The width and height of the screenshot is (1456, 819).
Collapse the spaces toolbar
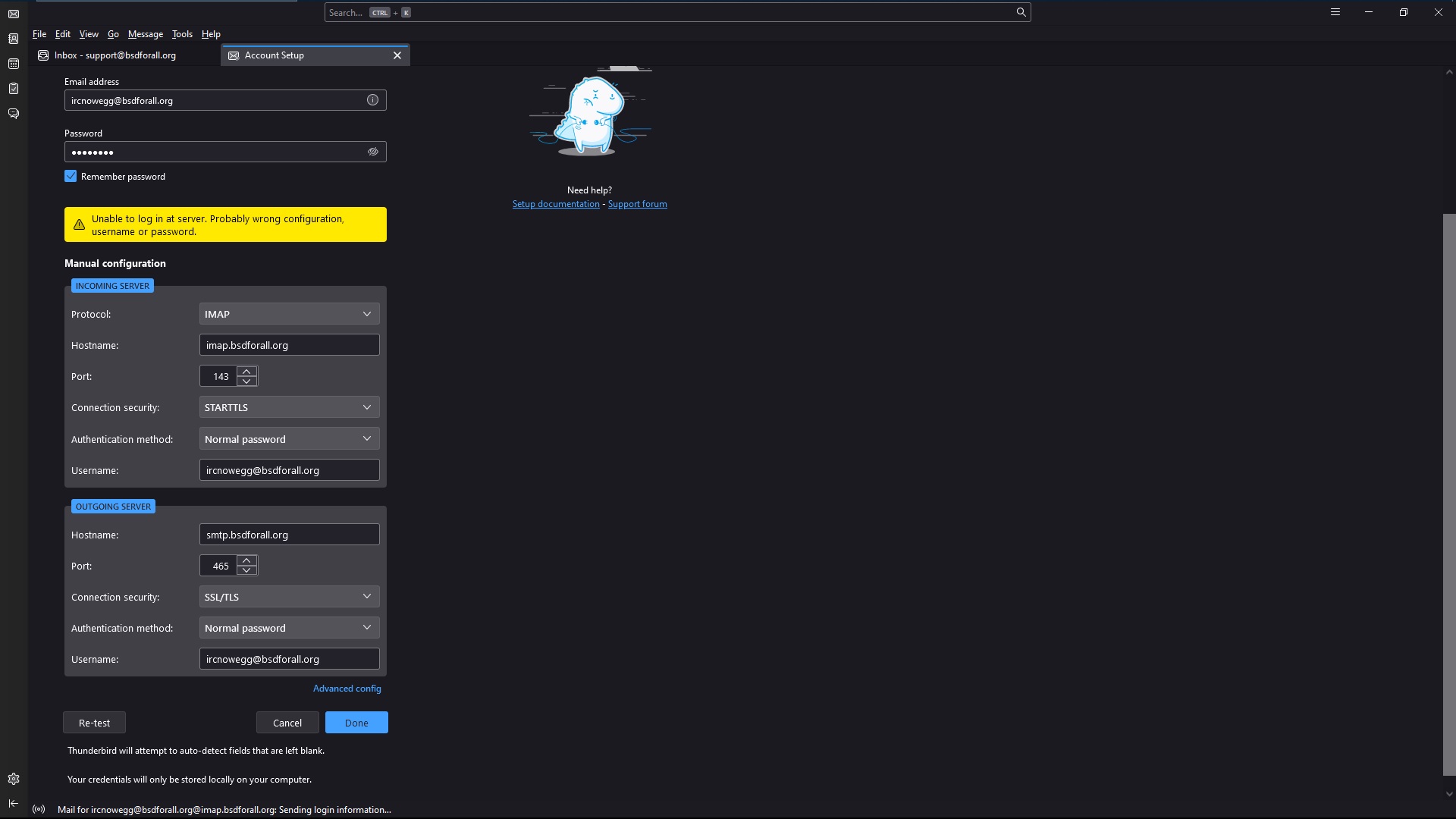click(x=14, y=803)
